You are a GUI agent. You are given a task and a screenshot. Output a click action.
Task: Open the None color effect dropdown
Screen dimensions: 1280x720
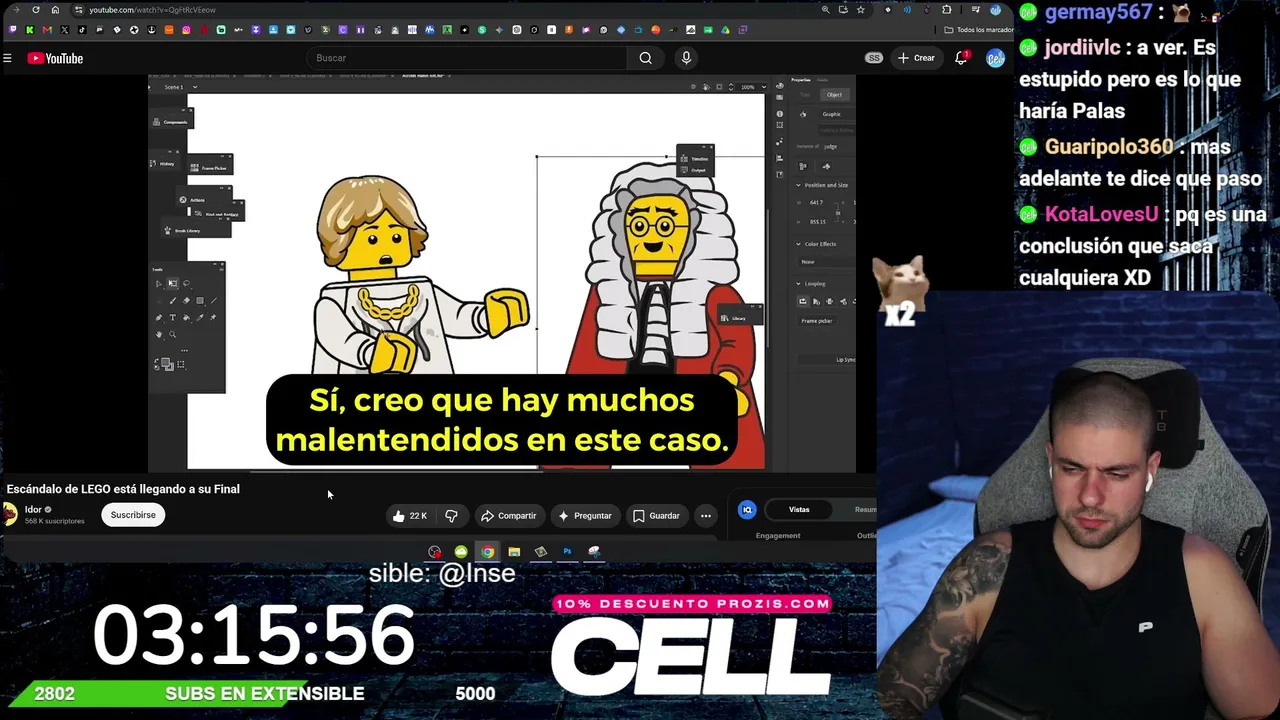(x=825, y=262)
